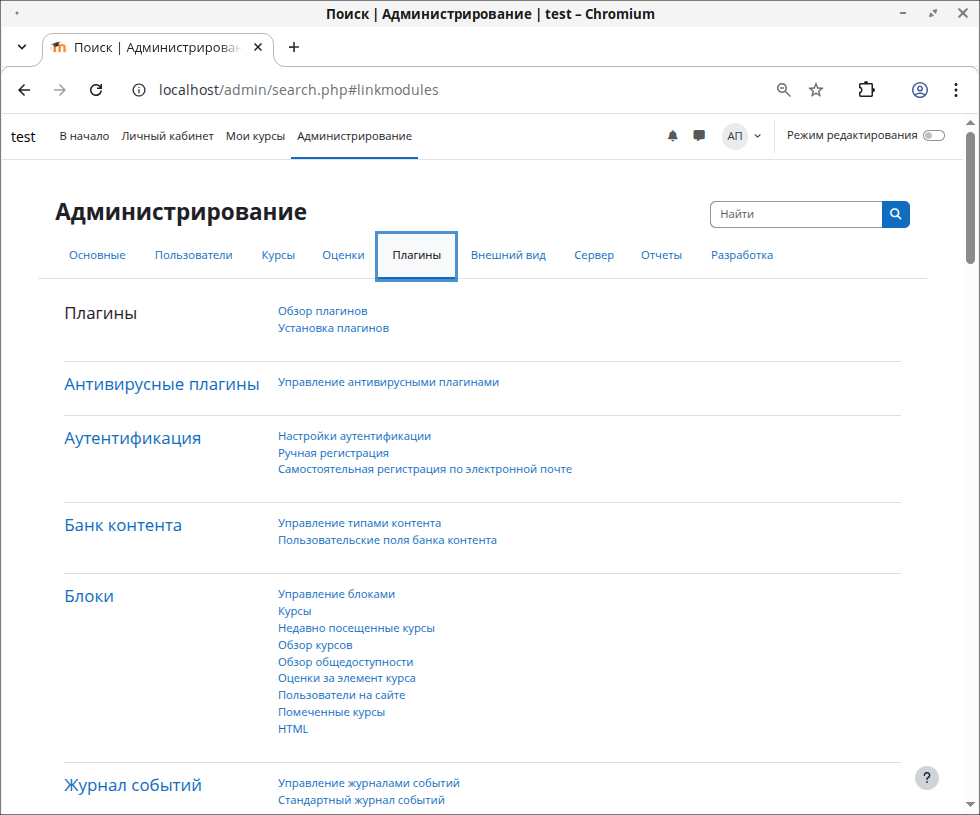This screenshot has width=980, height=815.
Task: Click the notifications bell icon
Action: (x=673, y=136)
